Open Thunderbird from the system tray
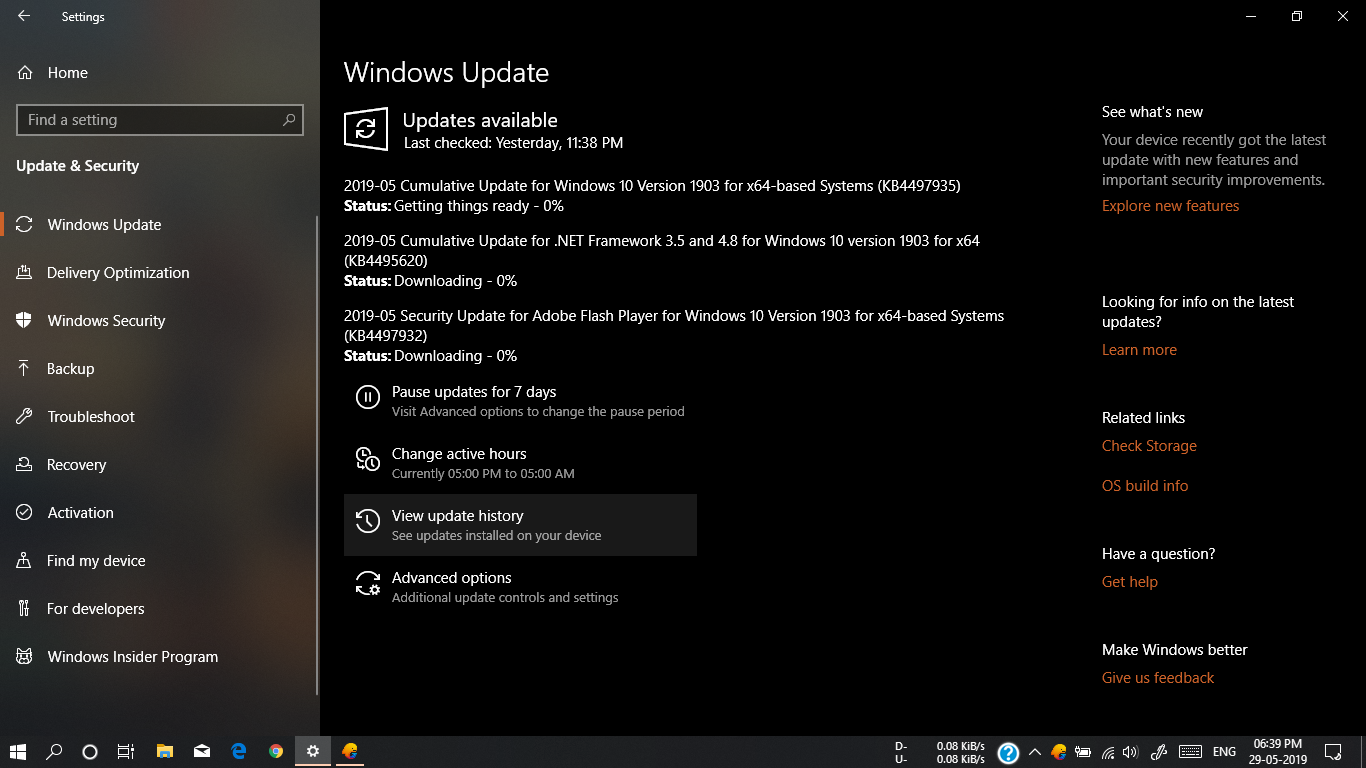1366x768 pixels. tap(1059, 751)
